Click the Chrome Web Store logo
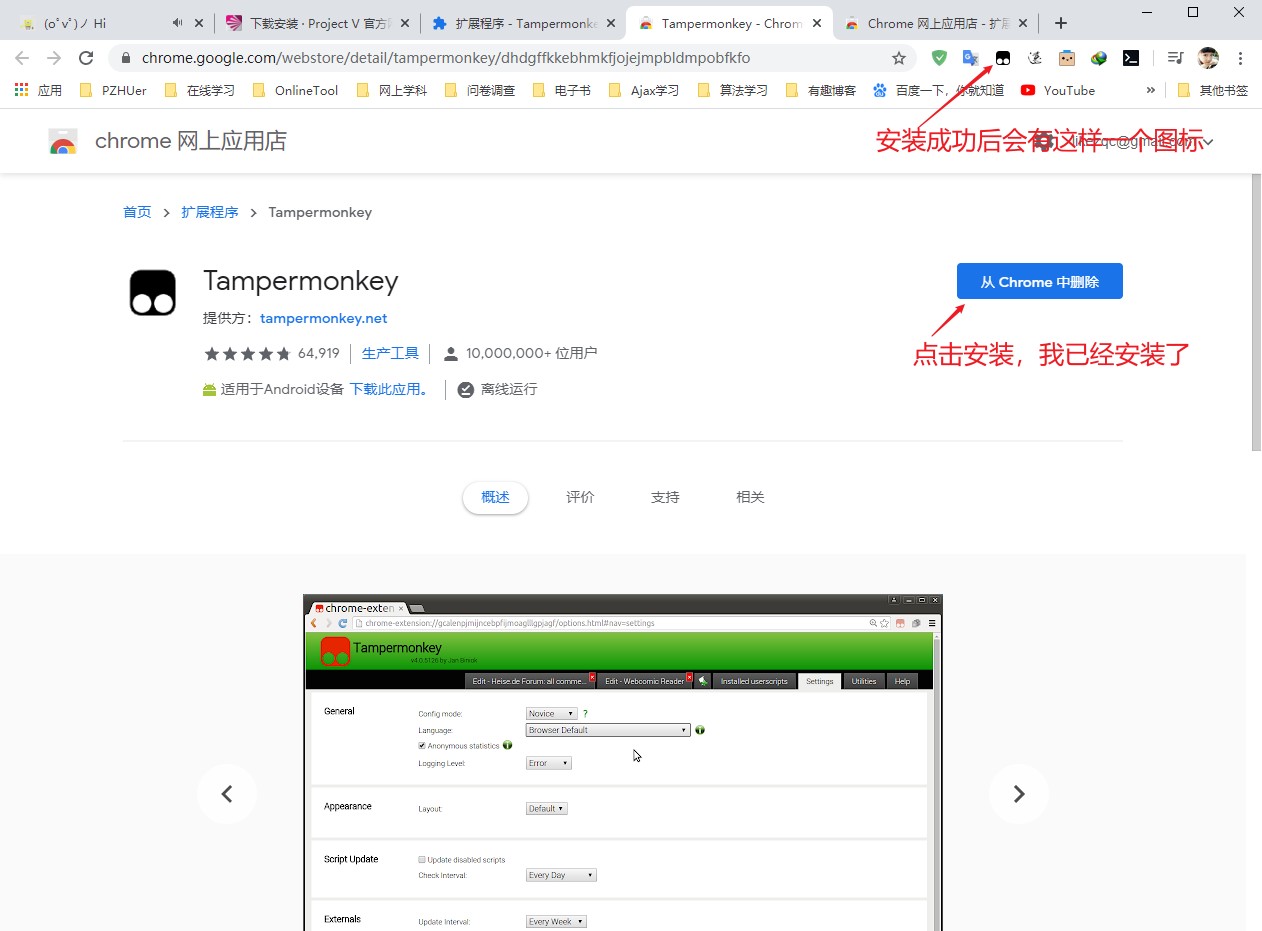Screen dimensions: 1262x931 coord(63,142)
